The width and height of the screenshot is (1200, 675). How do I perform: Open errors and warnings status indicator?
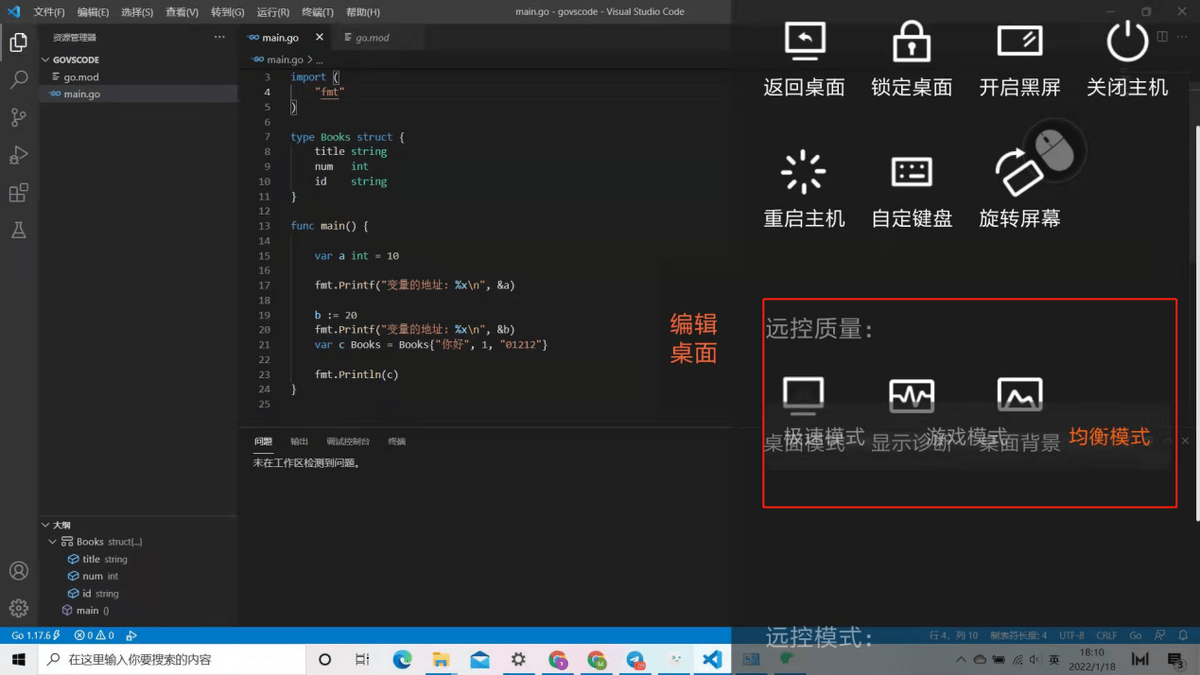pyautogui.click(x=94, y=635)
